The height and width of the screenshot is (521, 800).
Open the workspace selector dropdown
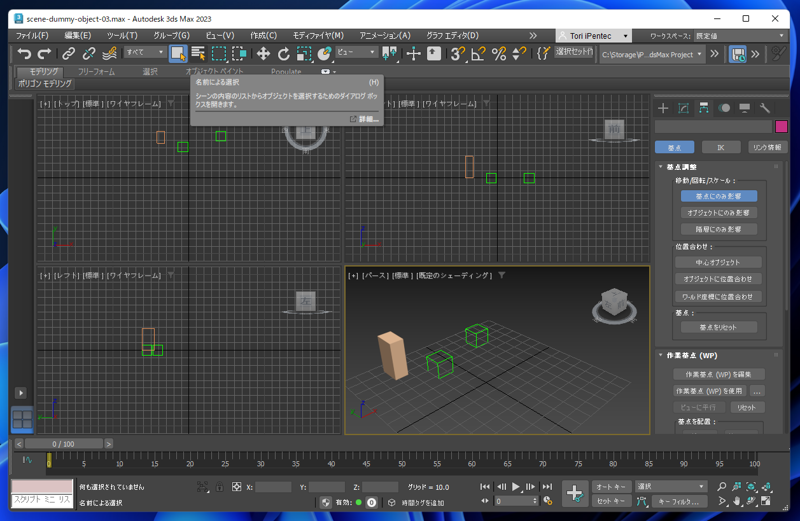pyautogui.click(x=740, y=36)
